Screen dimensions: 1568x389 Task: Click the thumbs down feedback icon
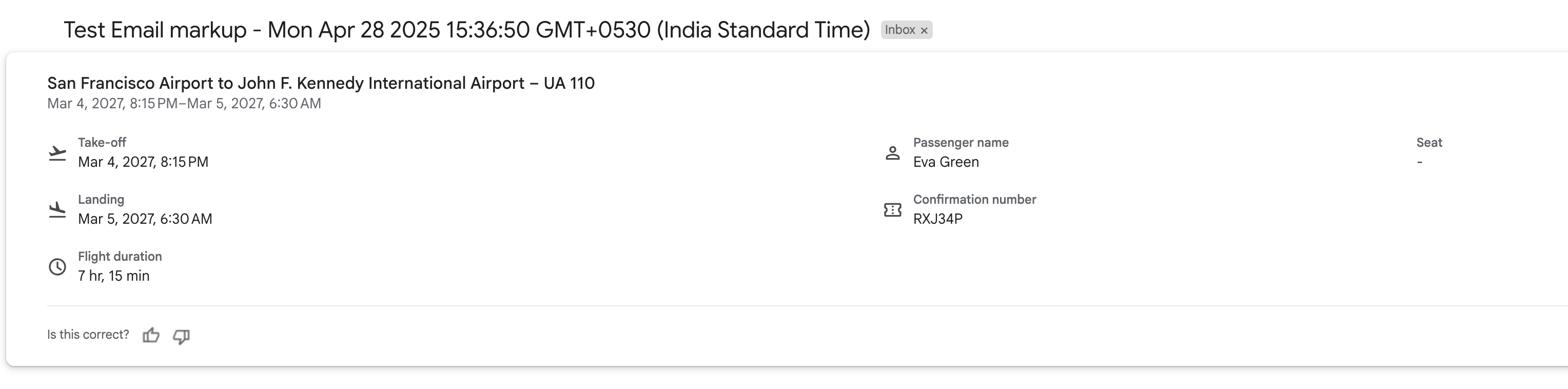[182, 336]
